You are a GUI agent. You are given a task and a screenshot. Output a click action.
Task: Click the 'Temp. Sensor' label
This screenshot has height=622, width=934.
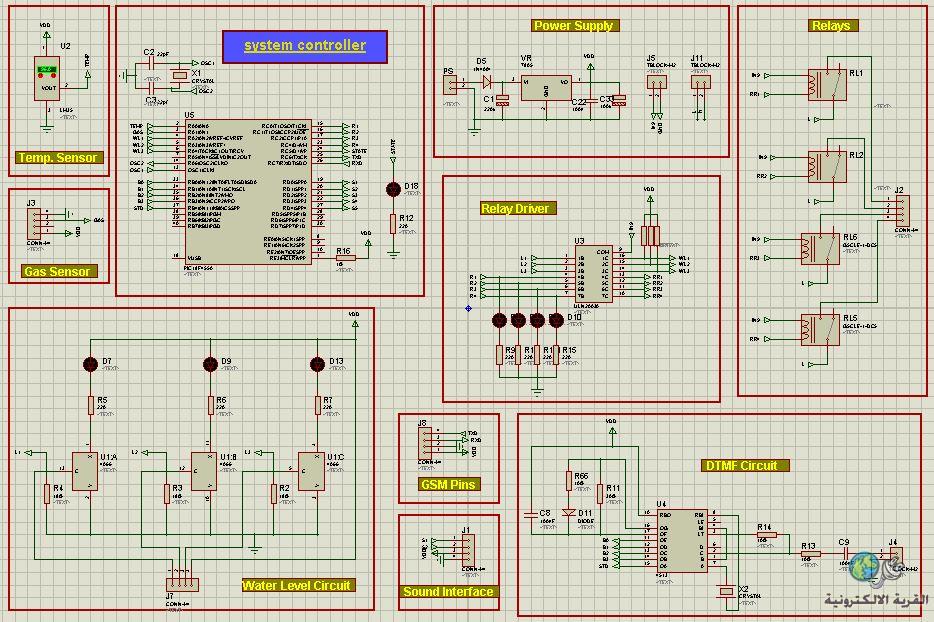coord(58,158)
